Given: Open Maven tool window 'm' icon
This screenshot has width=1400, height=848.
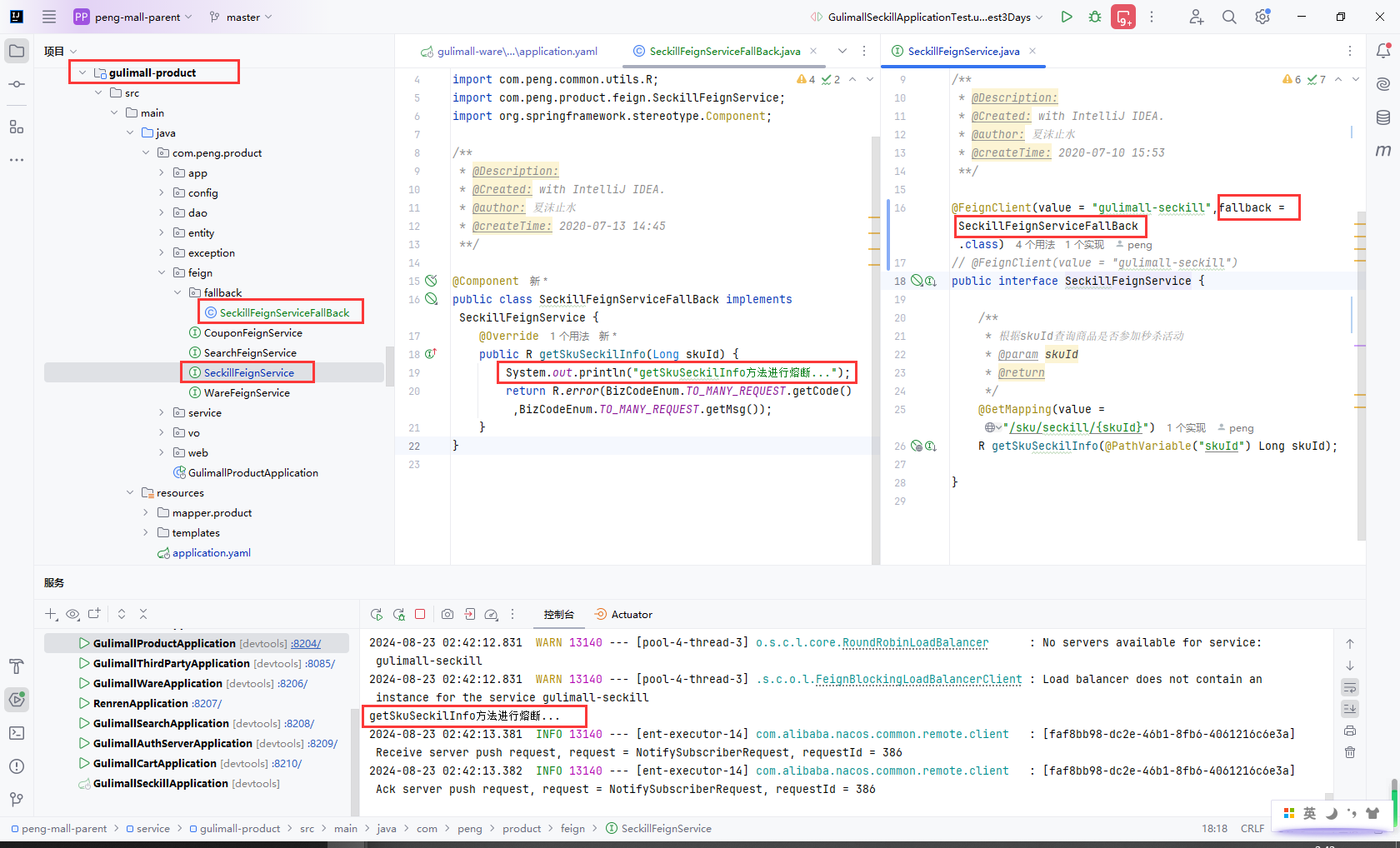Looking at the screenshot, I should [x=1383, y=151].
